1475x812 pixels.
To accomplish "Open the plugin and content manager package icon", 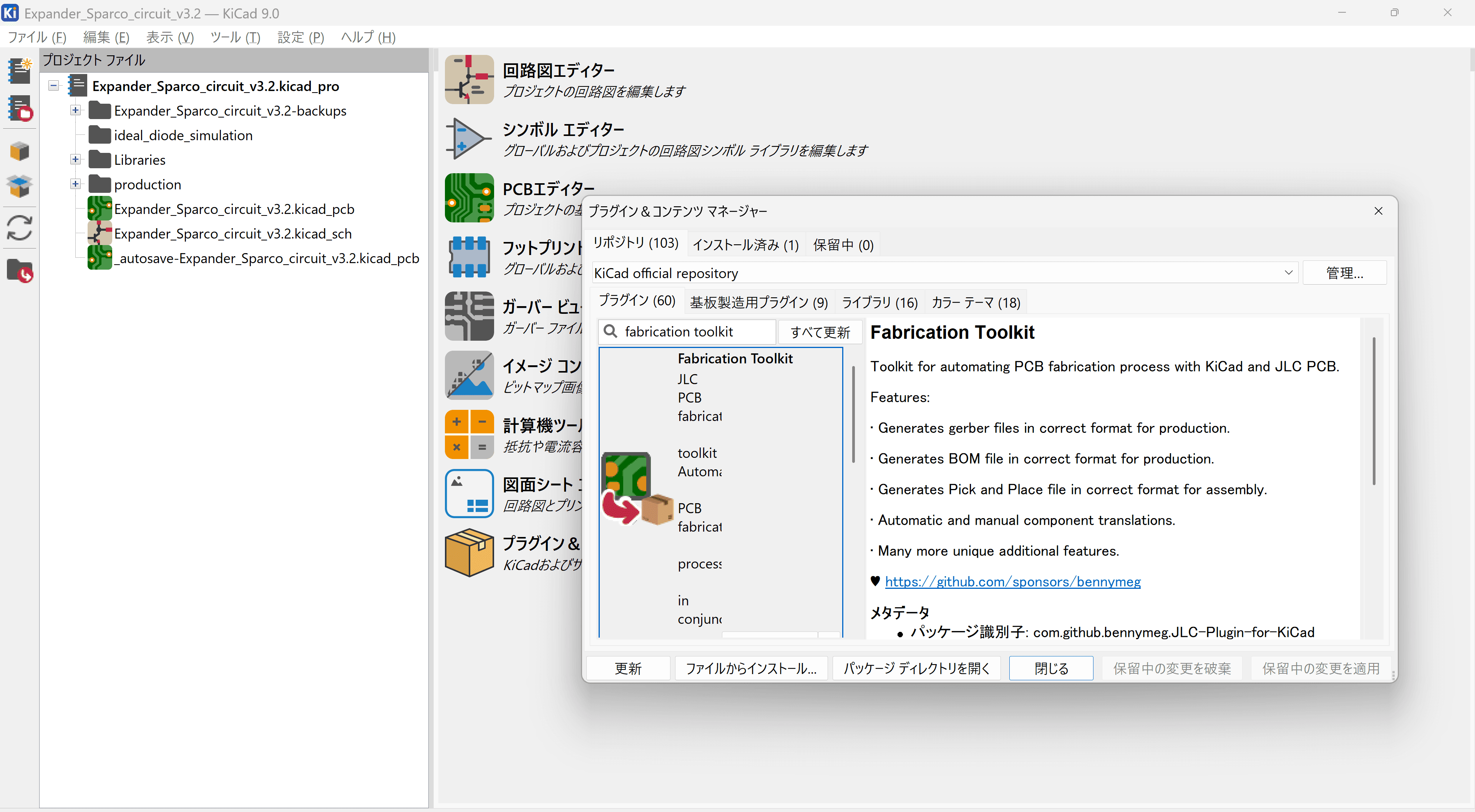I will click(x=469, y=553).
